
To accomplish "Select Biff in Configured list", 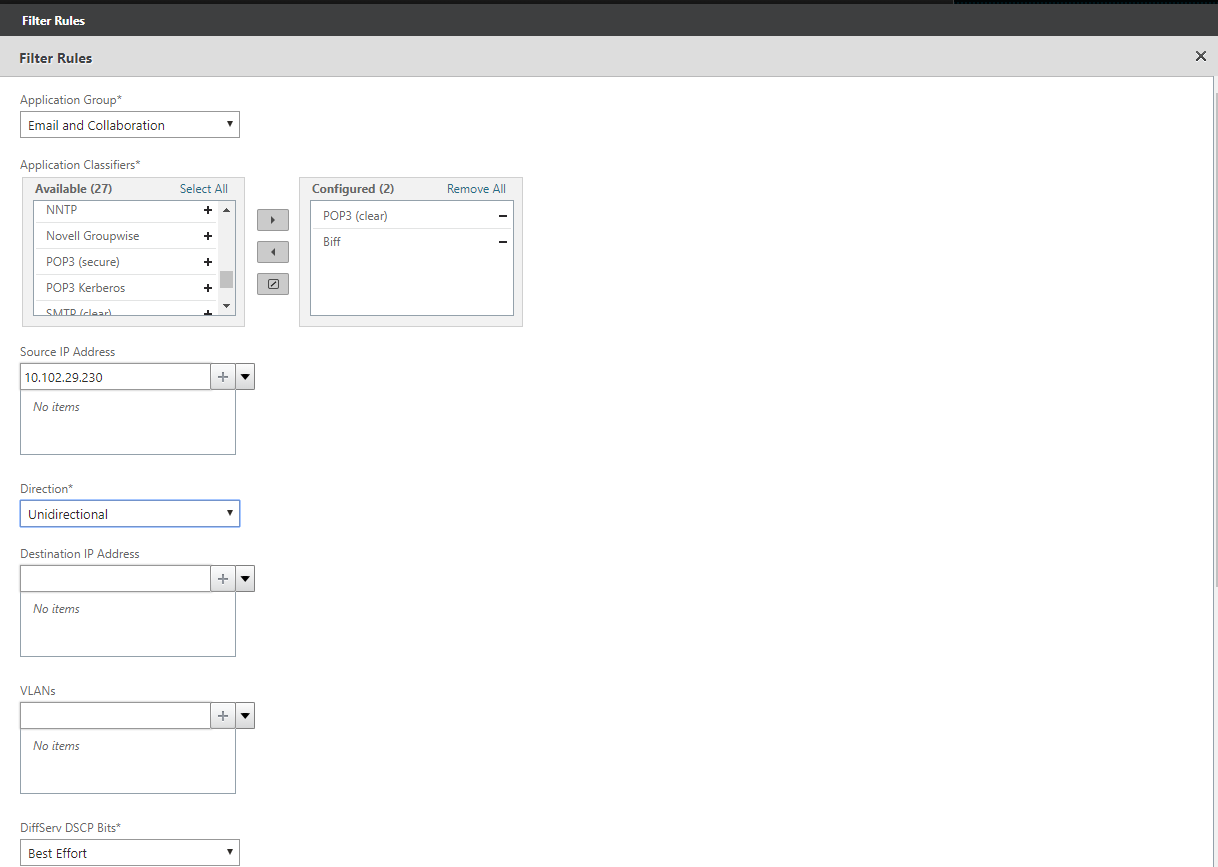I will 412,242.
